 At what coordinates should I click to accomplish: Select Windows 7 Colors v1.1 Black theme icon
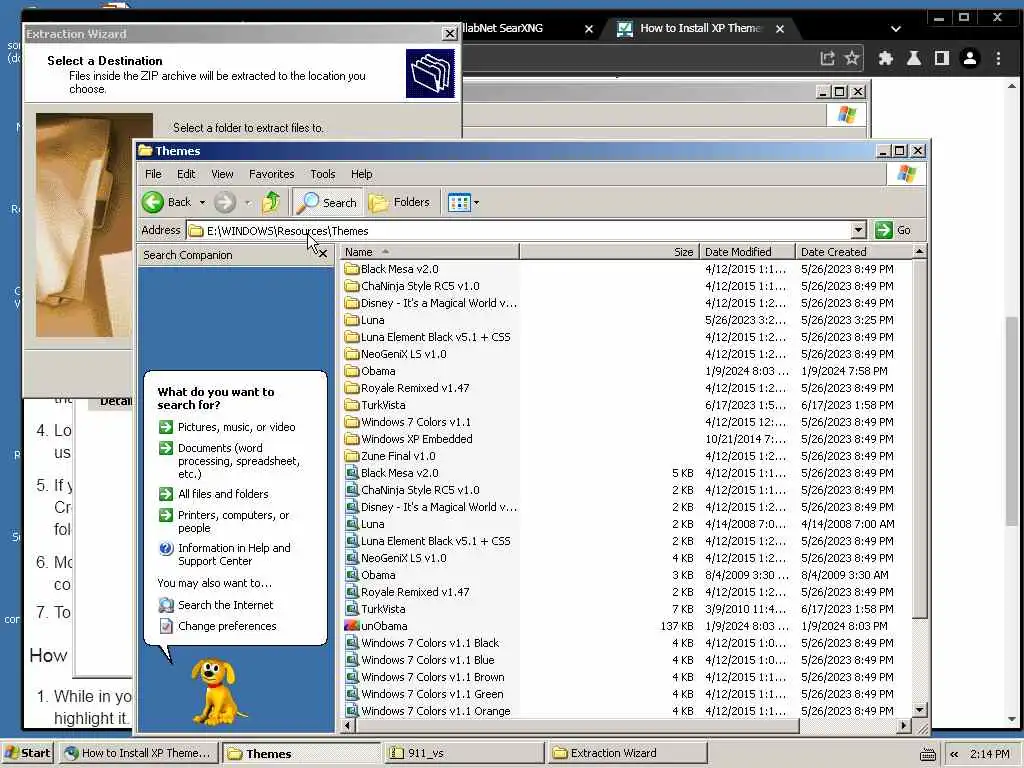coord(352,643)
